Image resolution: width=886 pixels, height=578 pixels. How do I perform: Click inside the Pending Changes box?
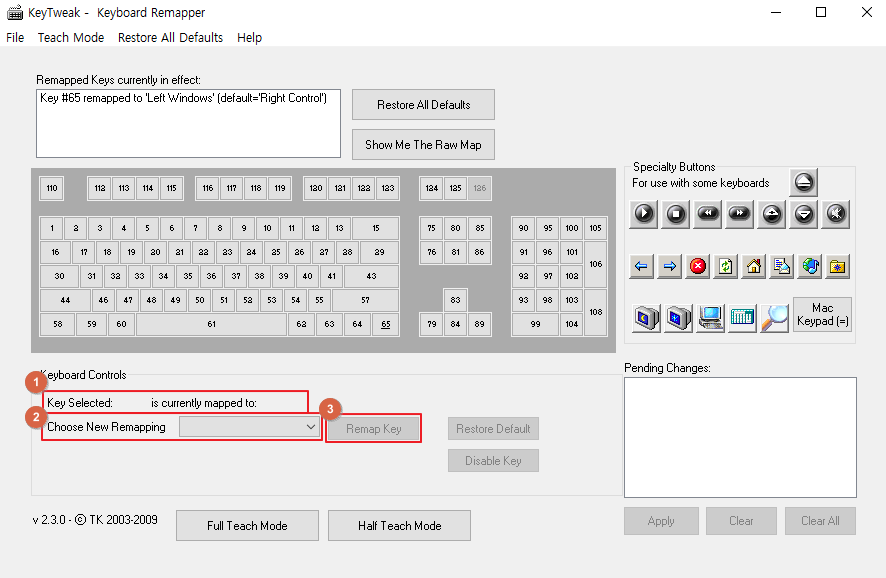click(x=740, y=437)
